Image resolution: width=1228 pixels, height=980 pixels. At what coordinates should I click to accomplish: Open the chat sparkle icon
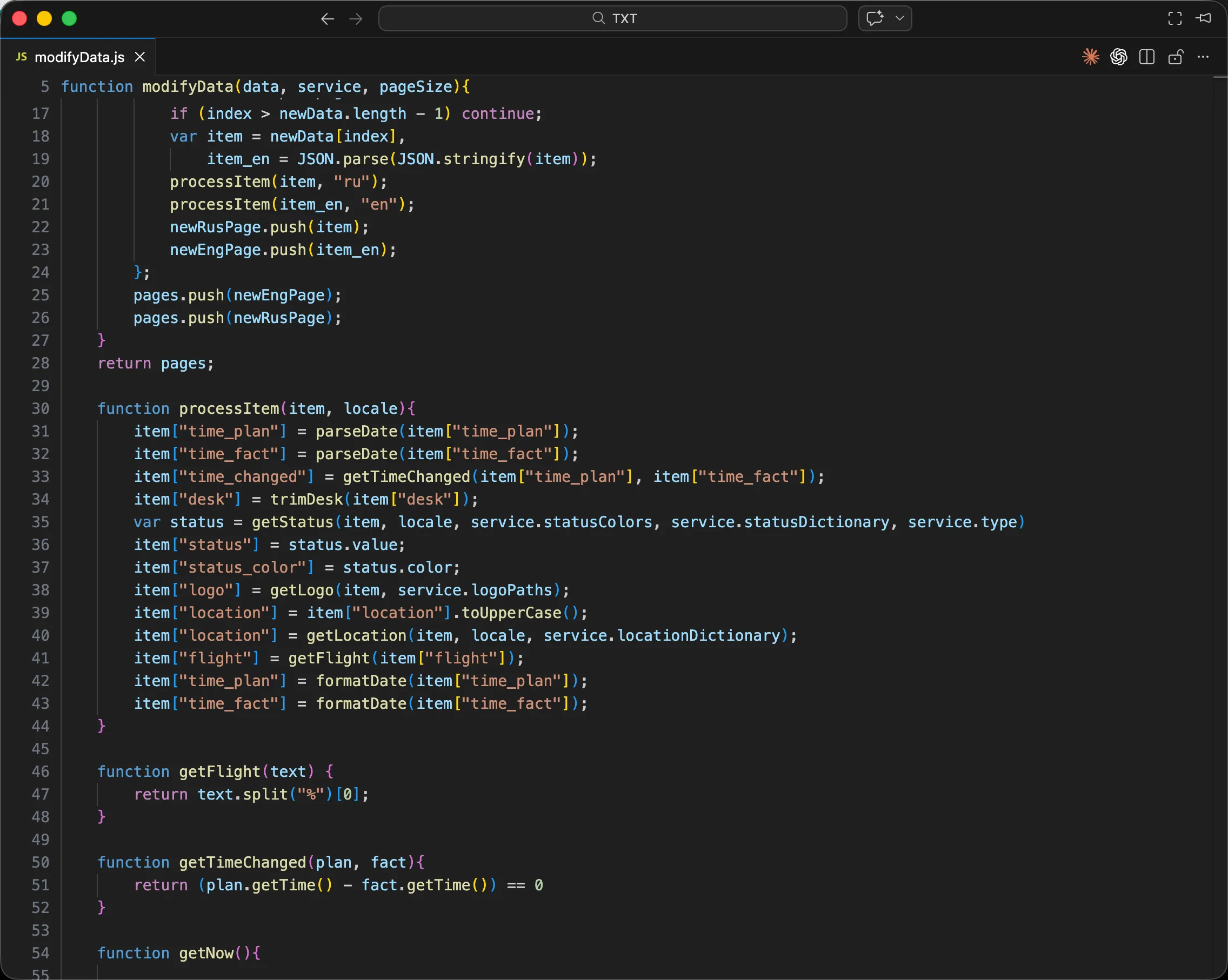pos(875,18)
